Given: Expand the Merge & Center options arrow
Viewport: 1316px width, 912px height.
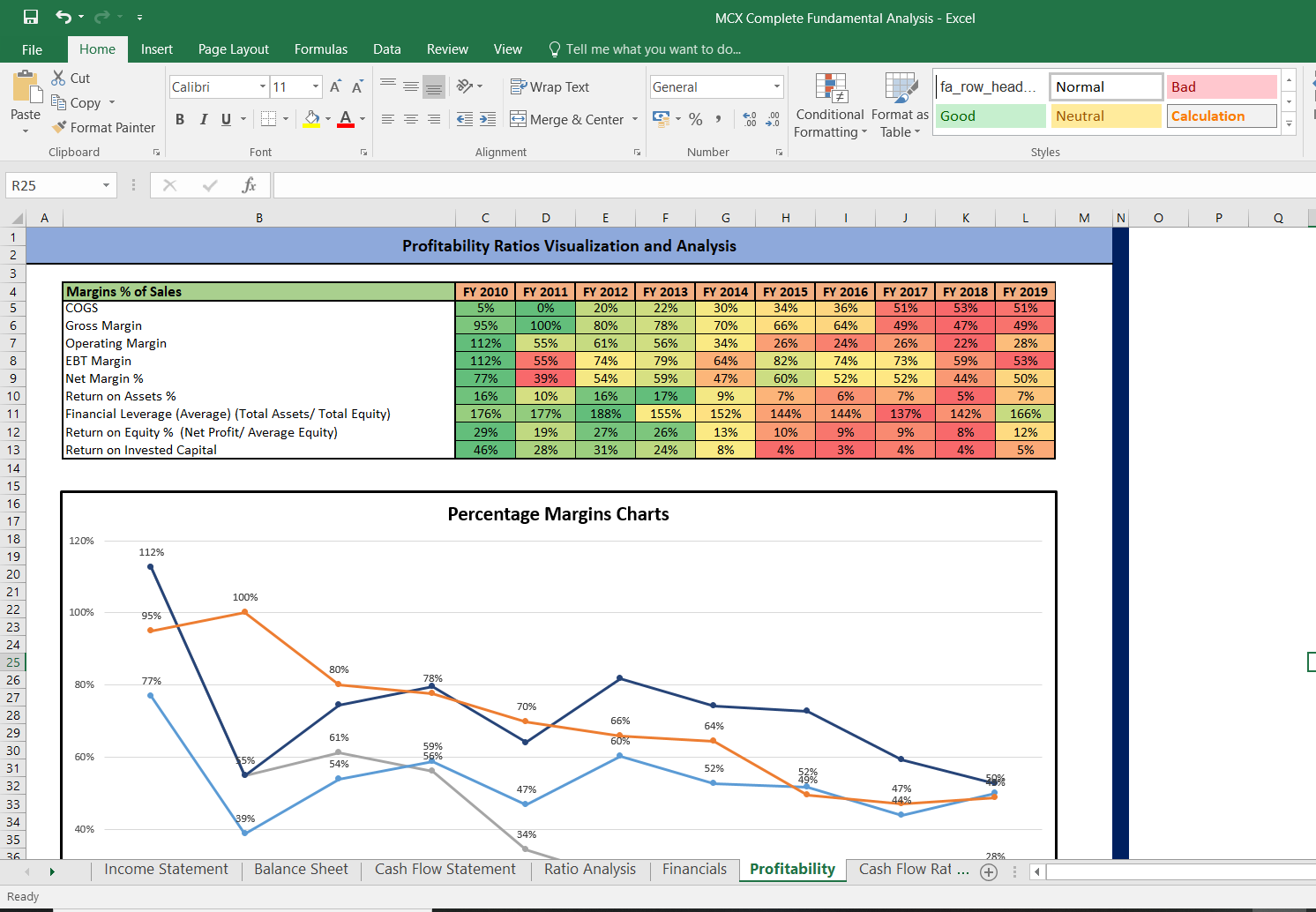Looking at the screenshot, I should pos(635,119).
